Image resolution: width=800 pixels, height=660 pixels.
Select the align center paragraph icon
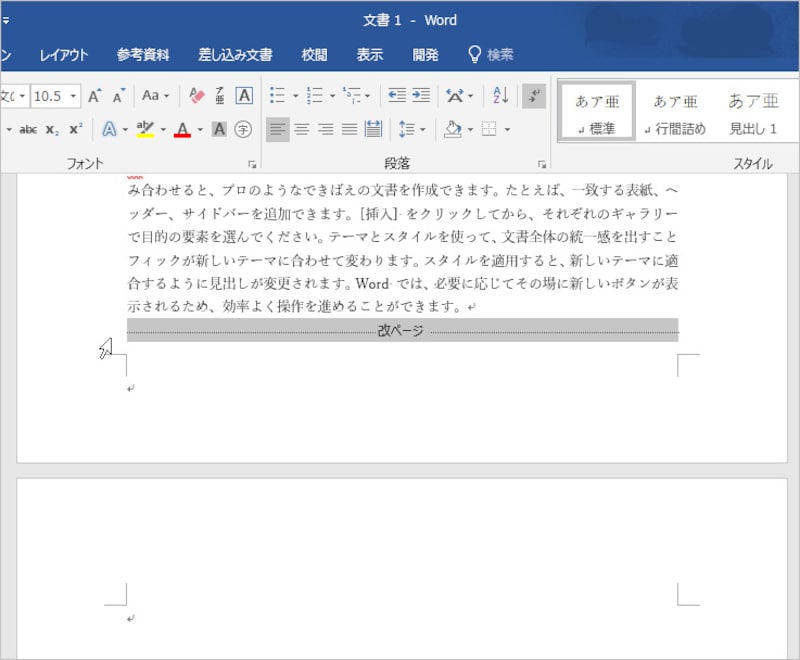click(302, 129)
